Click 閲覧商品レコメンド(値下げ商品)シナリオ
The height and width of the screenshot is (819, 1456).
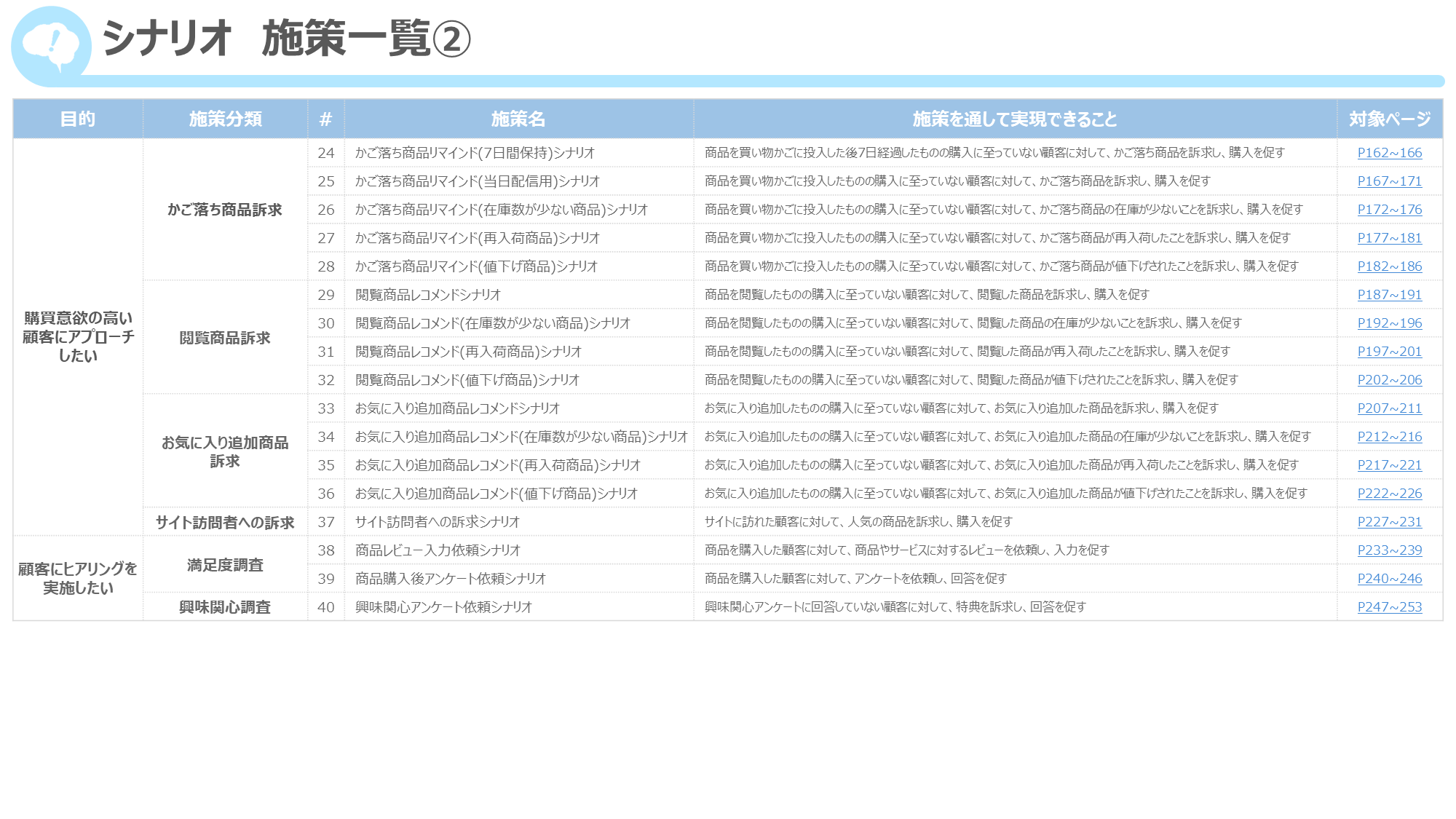pyautogui.click(x=467, y=380)
